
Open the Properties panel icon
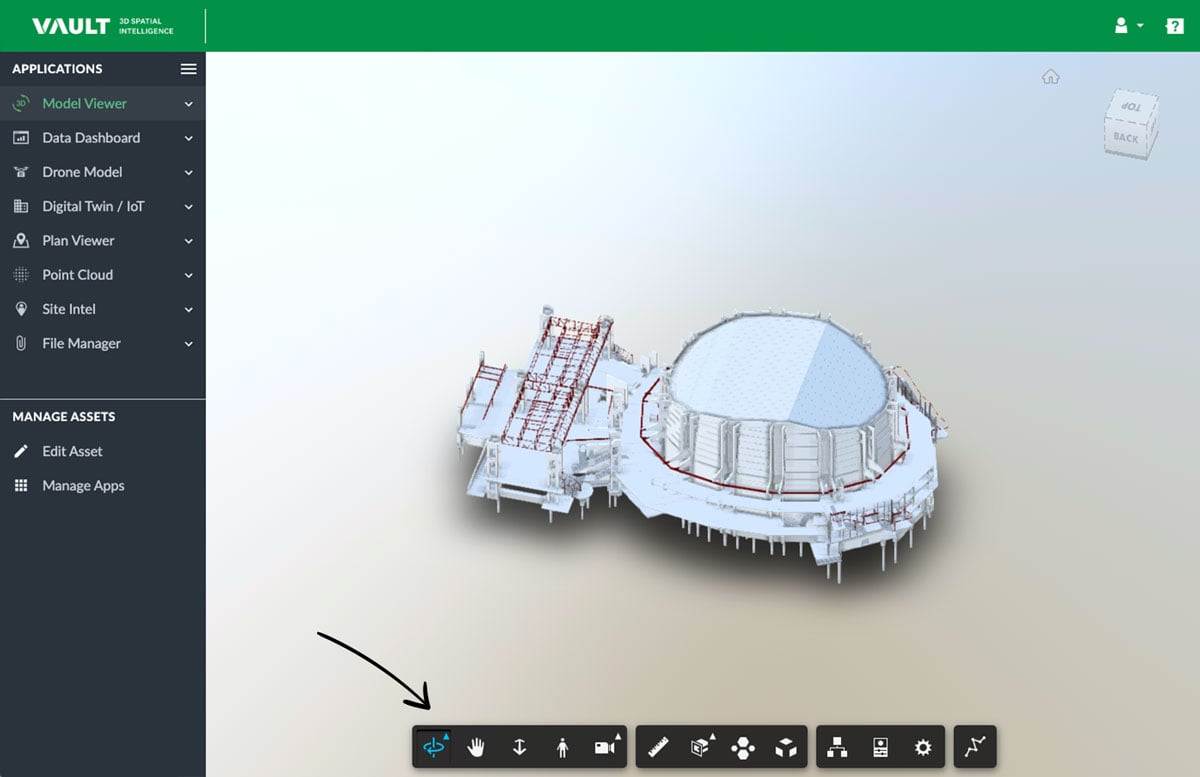880,747
